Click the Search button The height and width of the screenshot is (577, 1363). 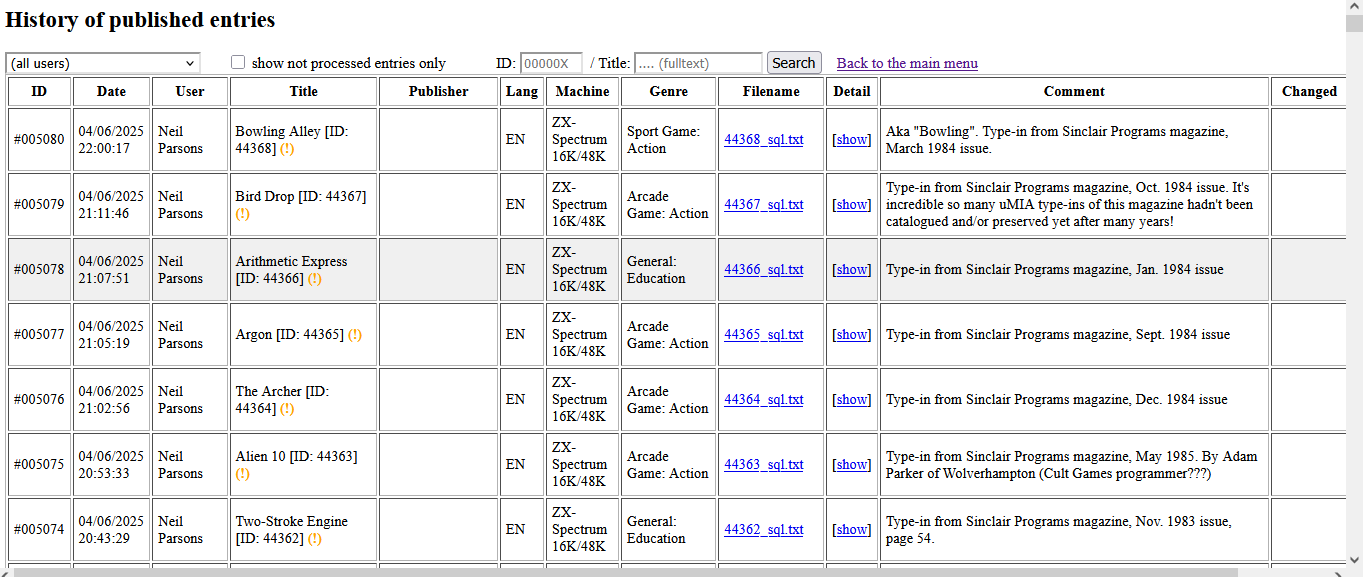(x=794, y=63)
